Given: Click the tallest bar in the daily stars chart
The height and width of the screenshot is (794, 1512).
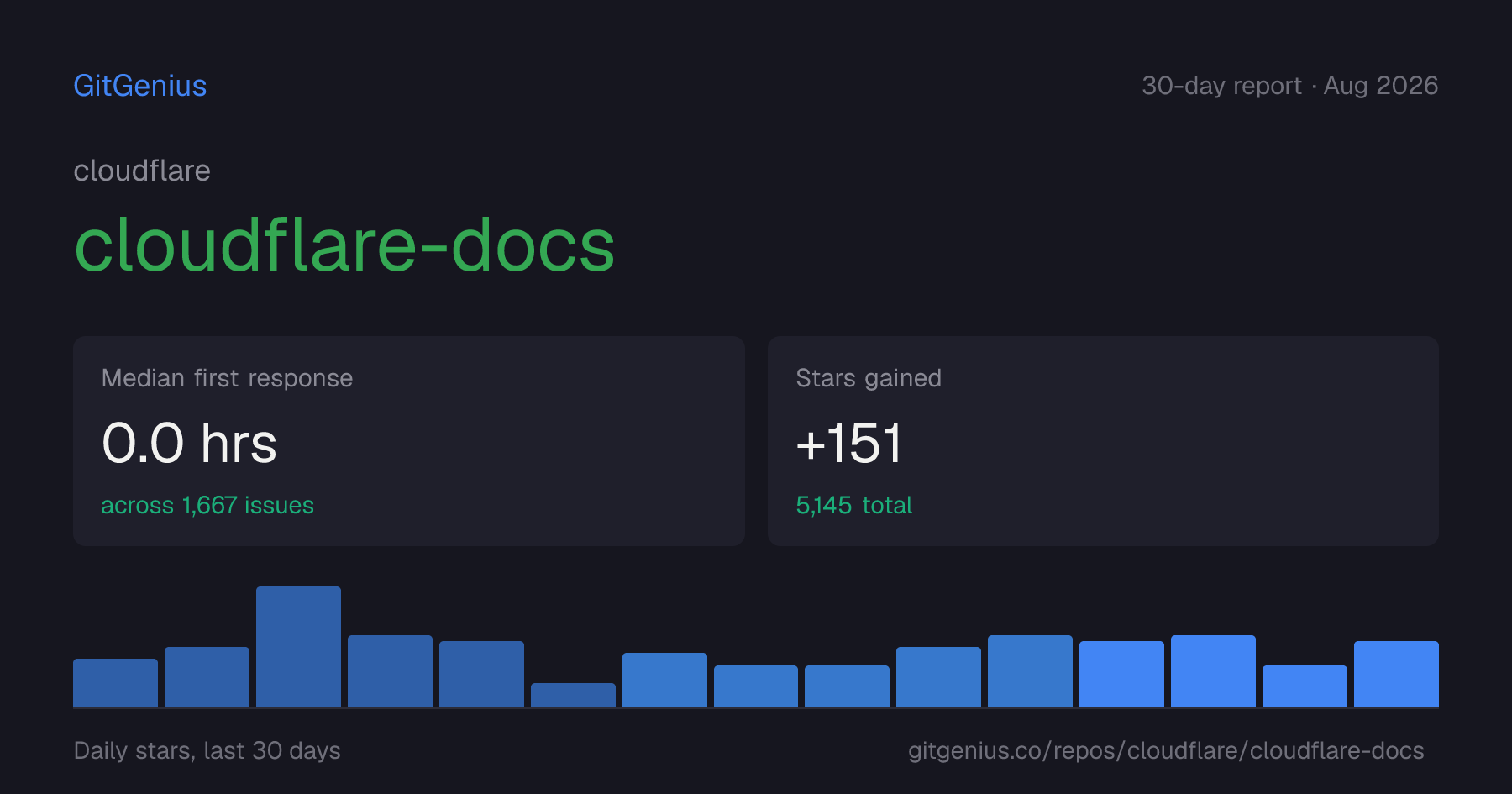Looking at the screenshot, I should tap(298, 647).
